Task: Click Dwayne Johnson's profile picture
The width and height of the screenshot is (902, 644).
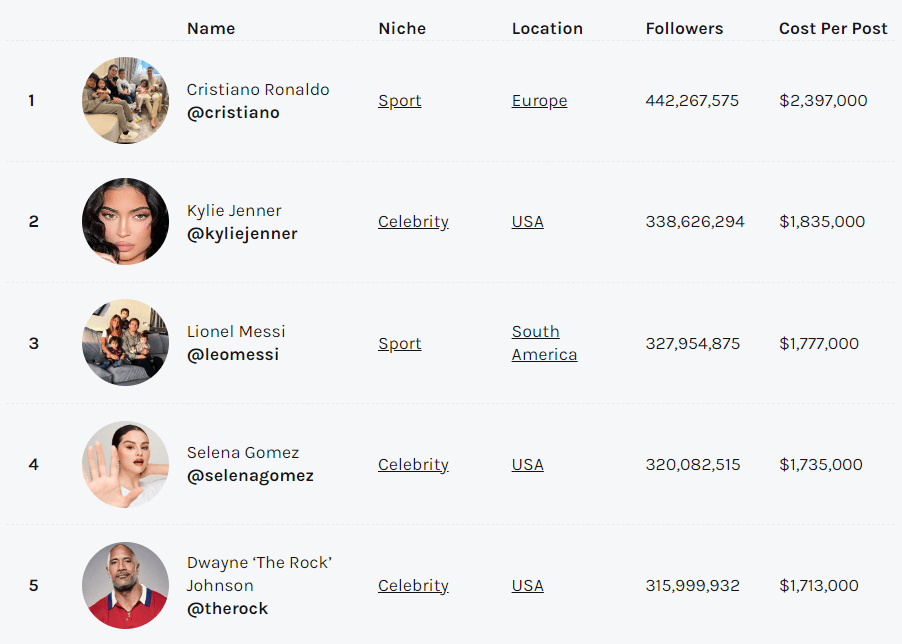Action: click(x=125, y=585)
